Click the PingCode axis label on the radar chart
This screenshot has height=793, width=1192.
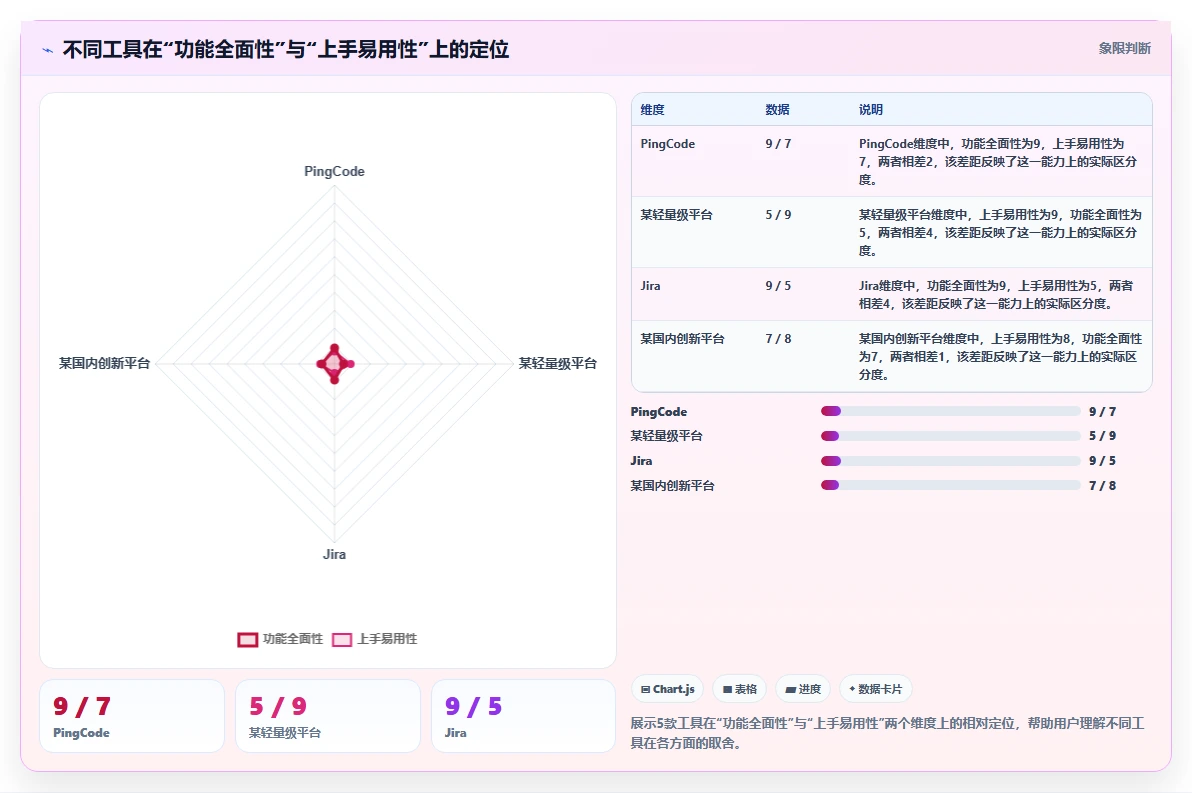[334, 172]
